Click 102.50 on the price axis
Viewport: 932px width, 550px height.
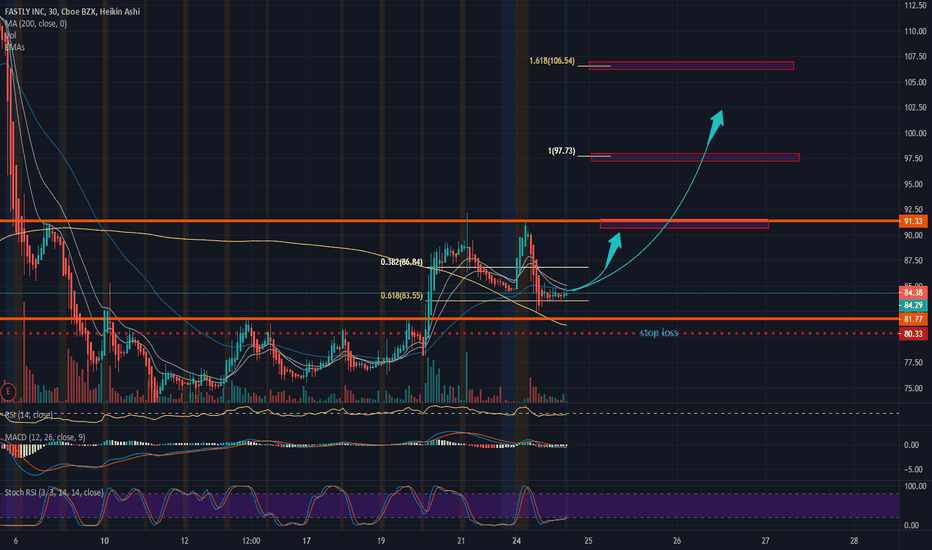click(x=915, y=108)
